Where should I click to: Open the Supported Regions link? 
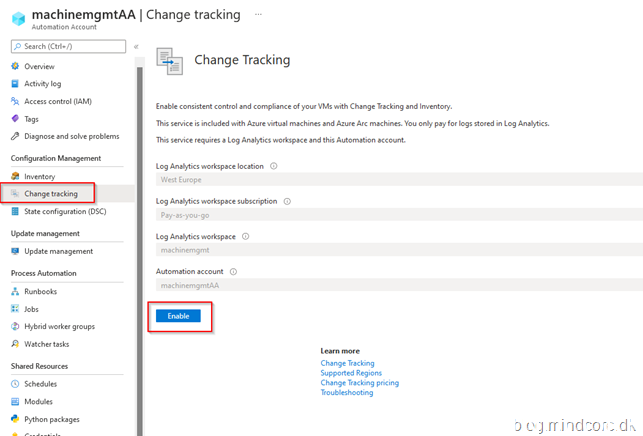click(x=353, y=373)
